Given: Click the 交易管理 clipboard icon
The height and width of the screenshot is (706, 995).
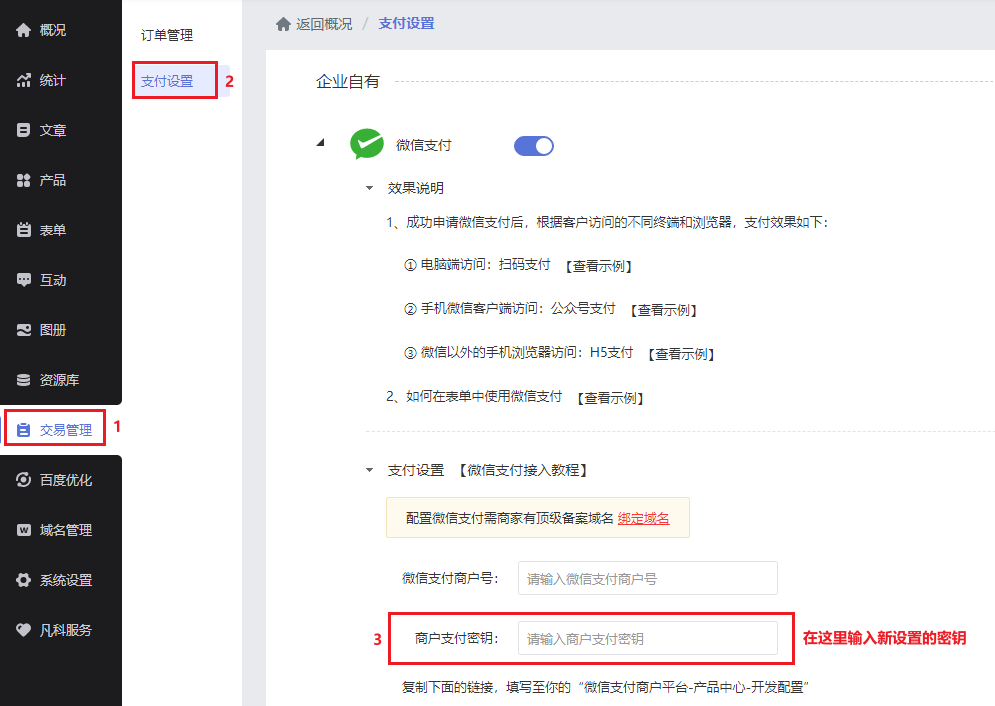Looking at the screenshot, I should (x=23, y=430).
